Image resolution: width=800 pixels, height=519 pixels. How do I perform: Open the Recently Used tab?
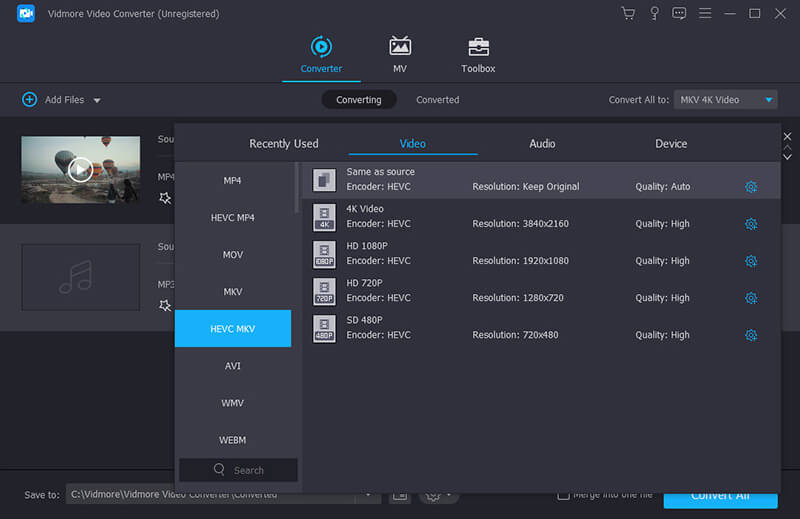click(284, 144)
